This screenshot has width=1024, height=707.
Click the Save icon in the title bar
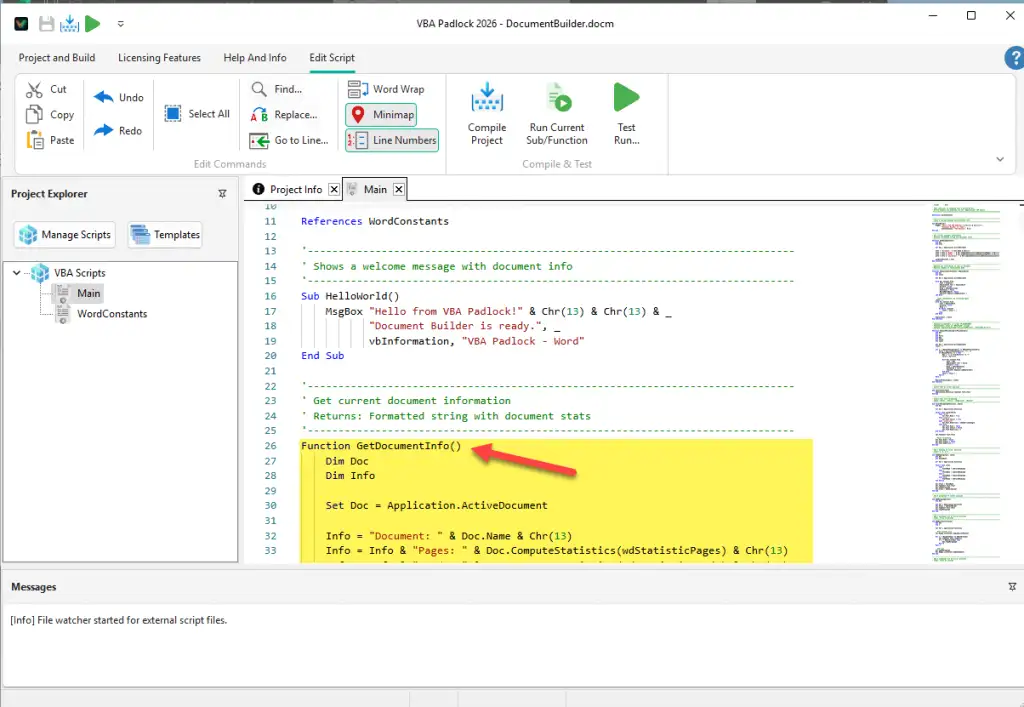click(x=45, y=22)
